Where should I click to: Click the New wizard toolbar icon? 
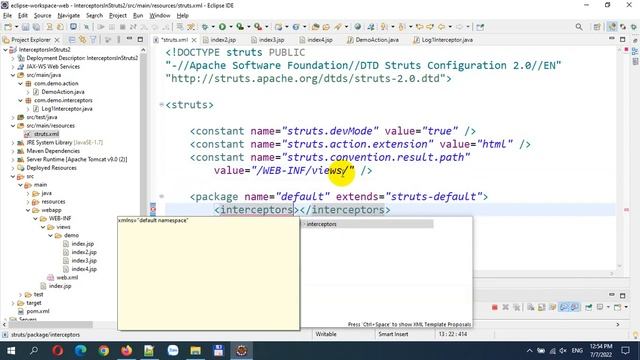coord(8,27)
